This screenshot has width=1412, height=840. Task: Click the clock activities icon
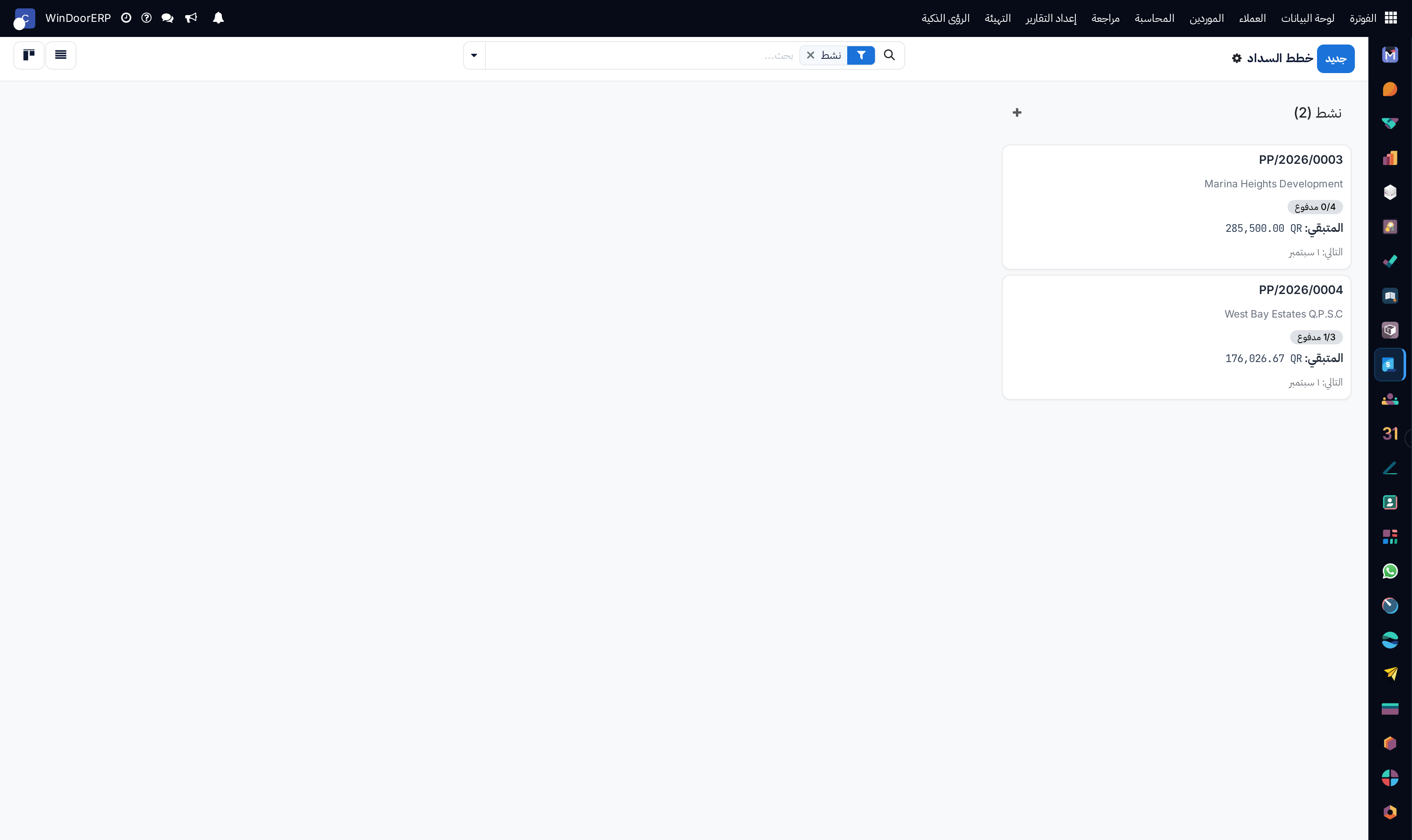click(126, 18)
